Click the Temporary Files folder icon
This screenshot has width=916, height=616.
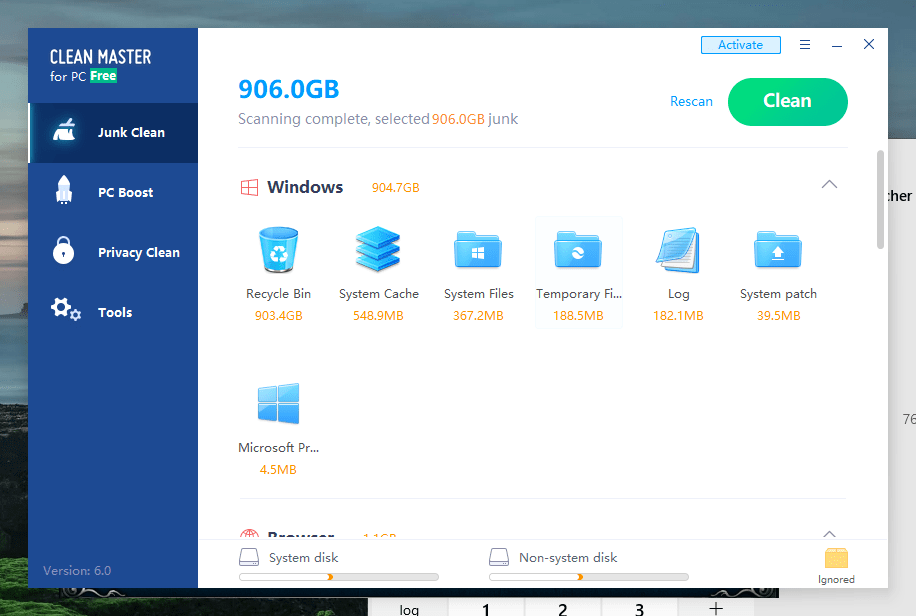pos(578,251)
